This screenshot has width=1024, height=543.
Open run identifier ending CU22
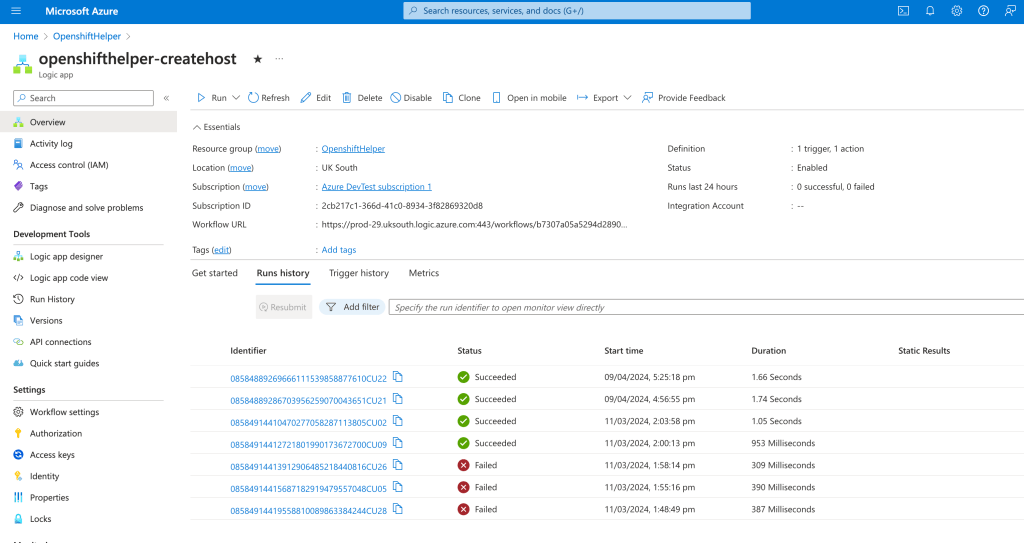(x=308, y=378)
